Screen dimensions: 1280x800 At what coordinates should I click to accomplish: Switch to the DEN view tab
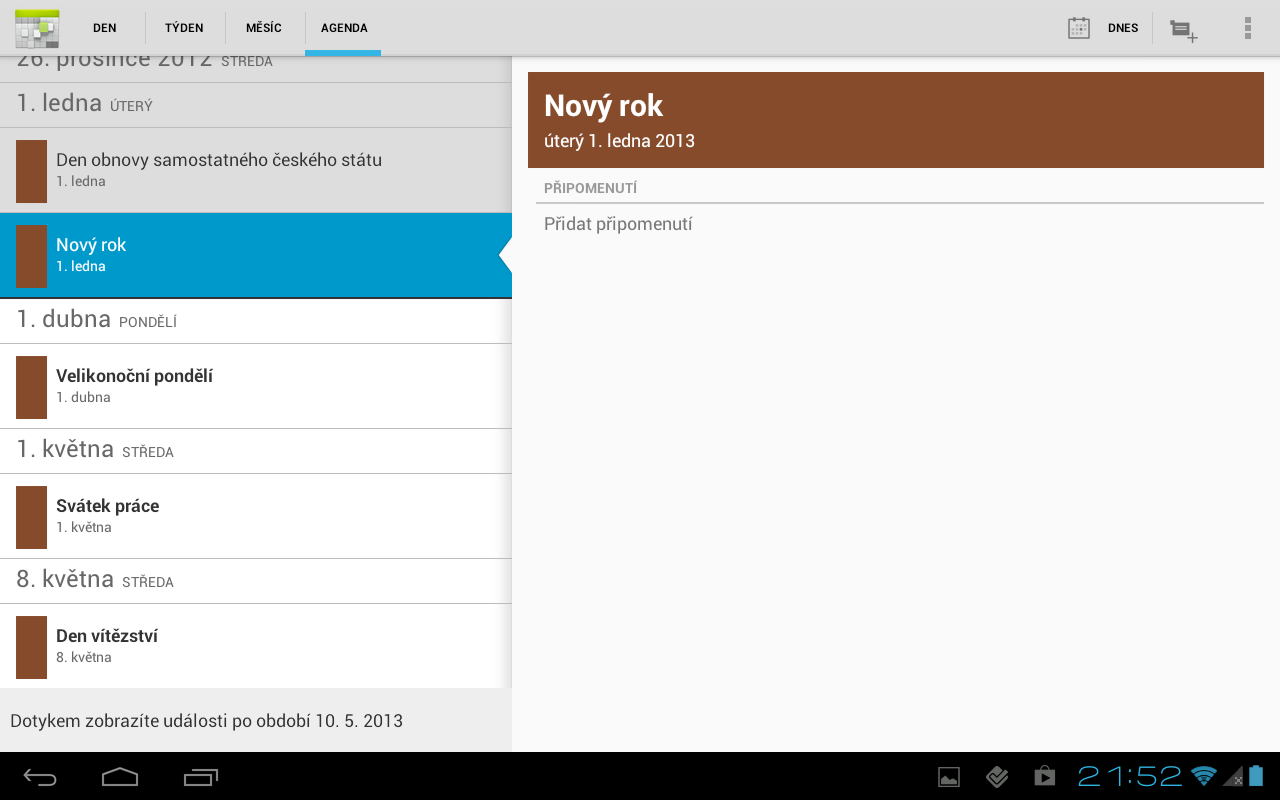tap(105, 28)
